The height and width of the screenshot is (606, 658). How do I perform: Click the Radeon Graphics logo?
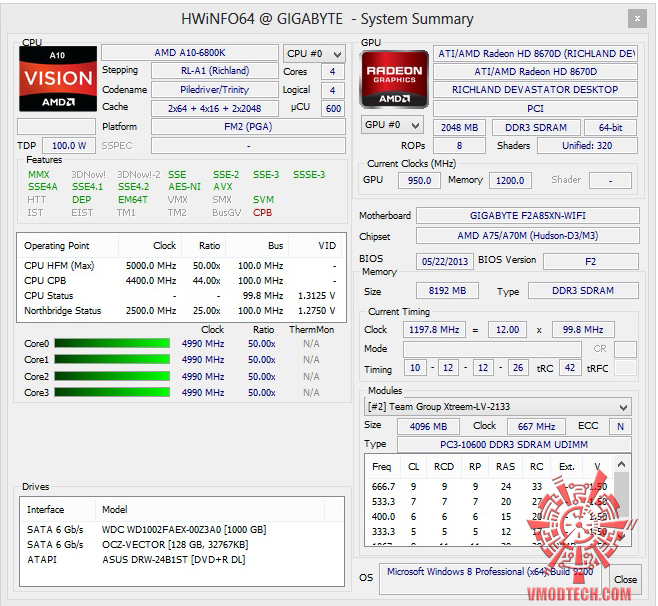(x=394, y=79)
